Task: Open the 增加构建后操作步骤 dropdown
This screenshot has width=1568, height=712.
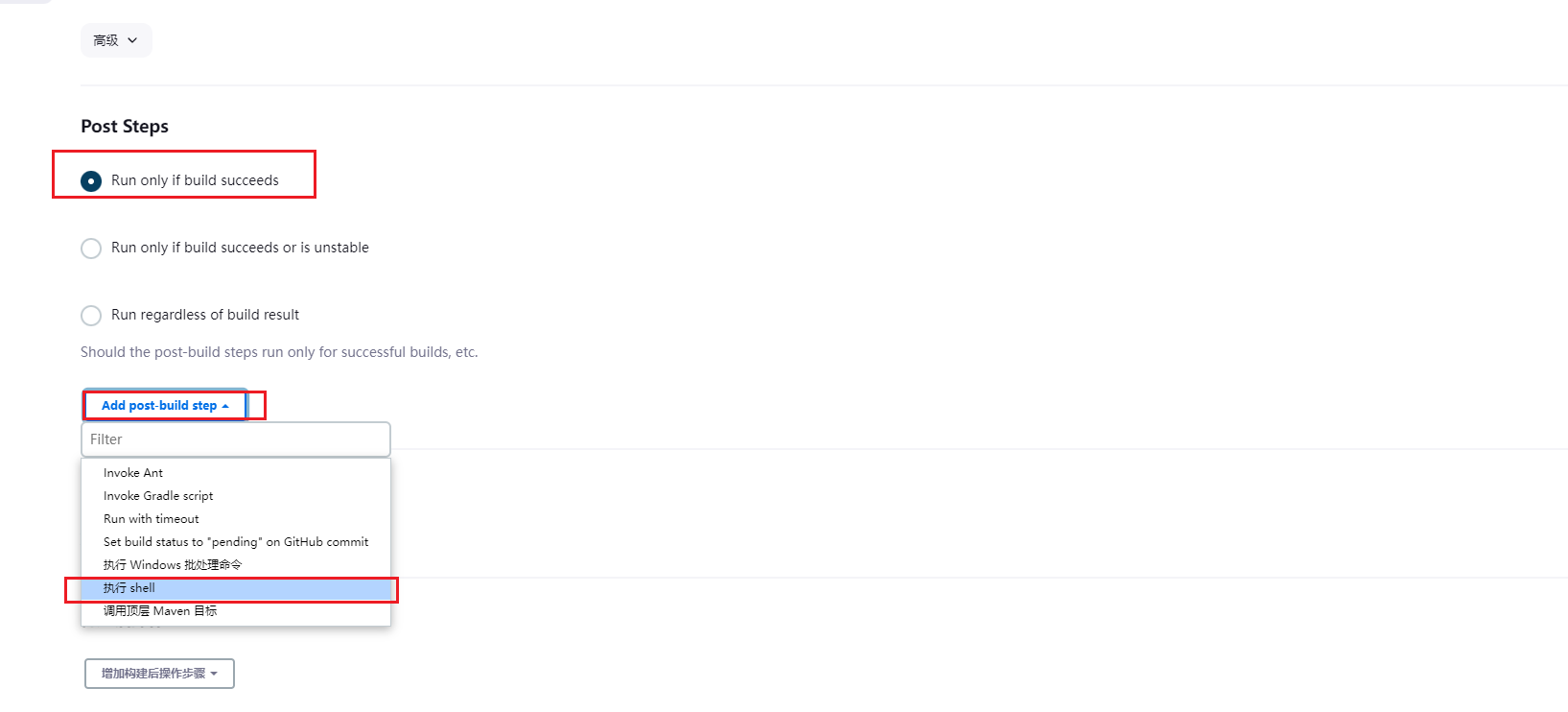Action: pyautogui.click(x=159, y=674)
